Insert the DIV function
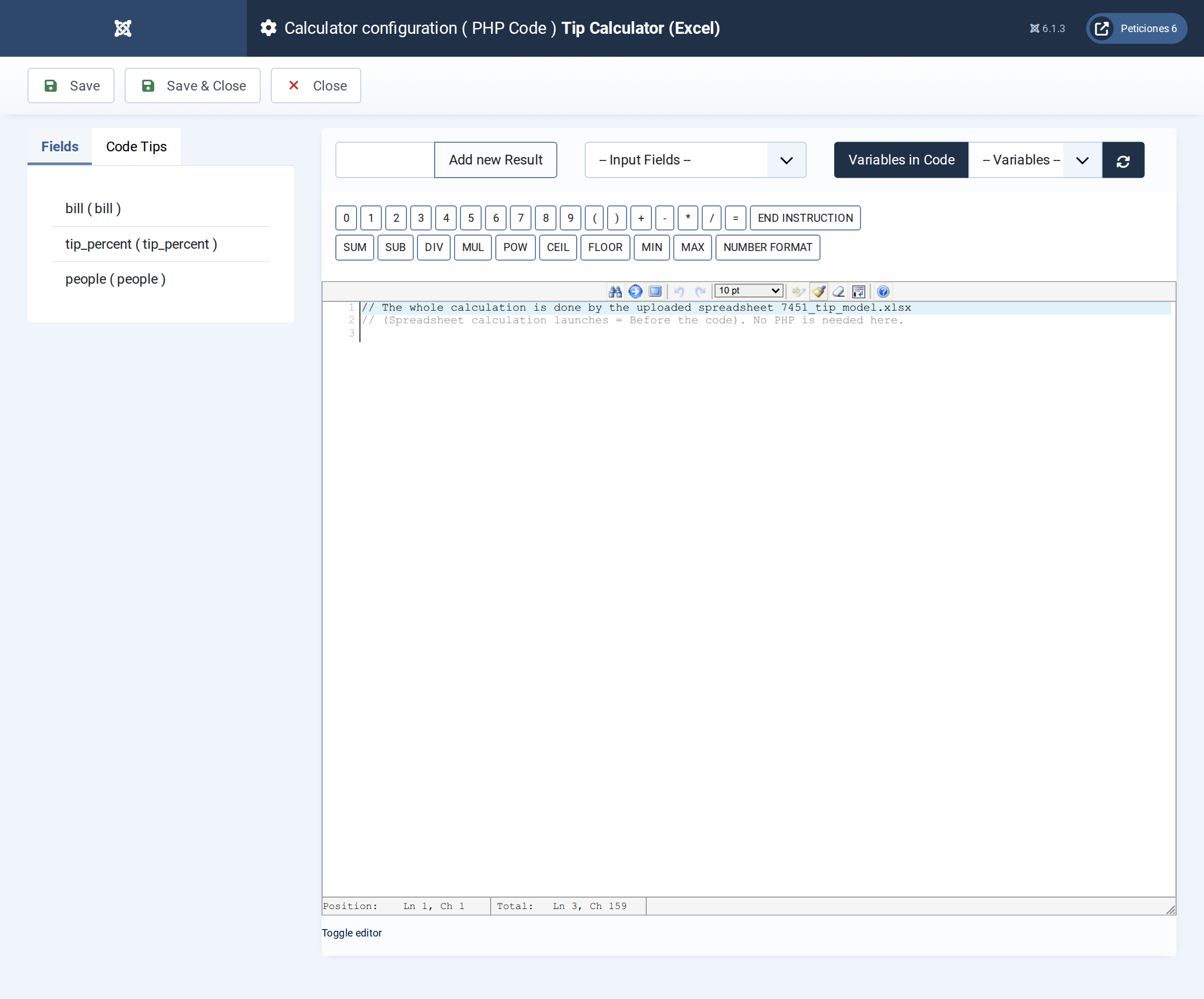The height and width of the screenshot is (999, 1204). 434,247
